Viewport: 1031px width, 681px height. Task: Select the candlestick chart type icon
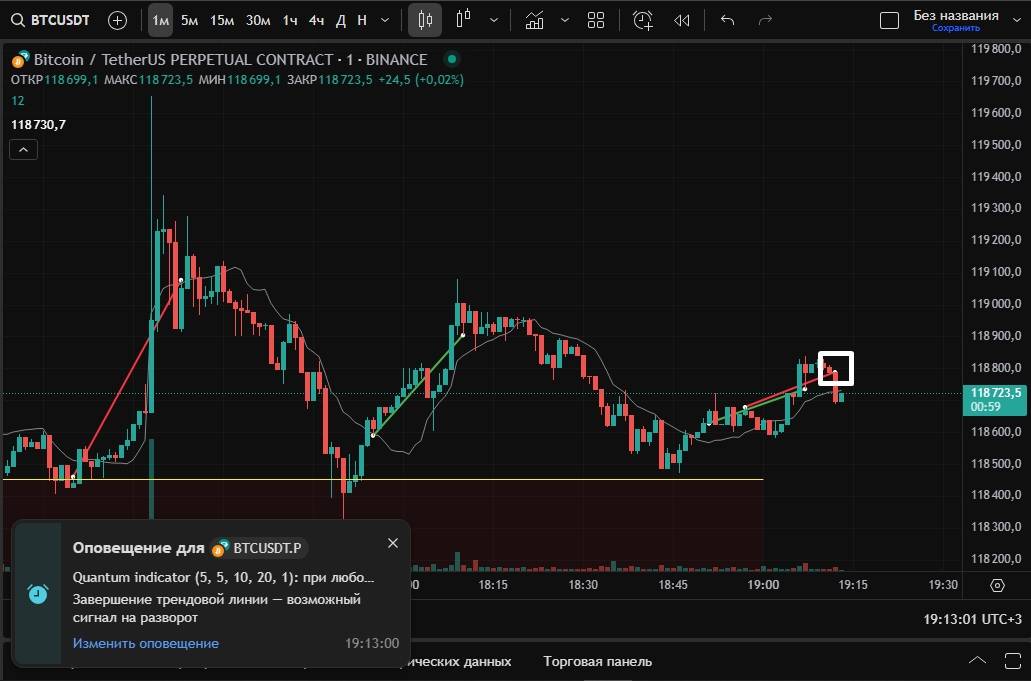tap(425, 20)
